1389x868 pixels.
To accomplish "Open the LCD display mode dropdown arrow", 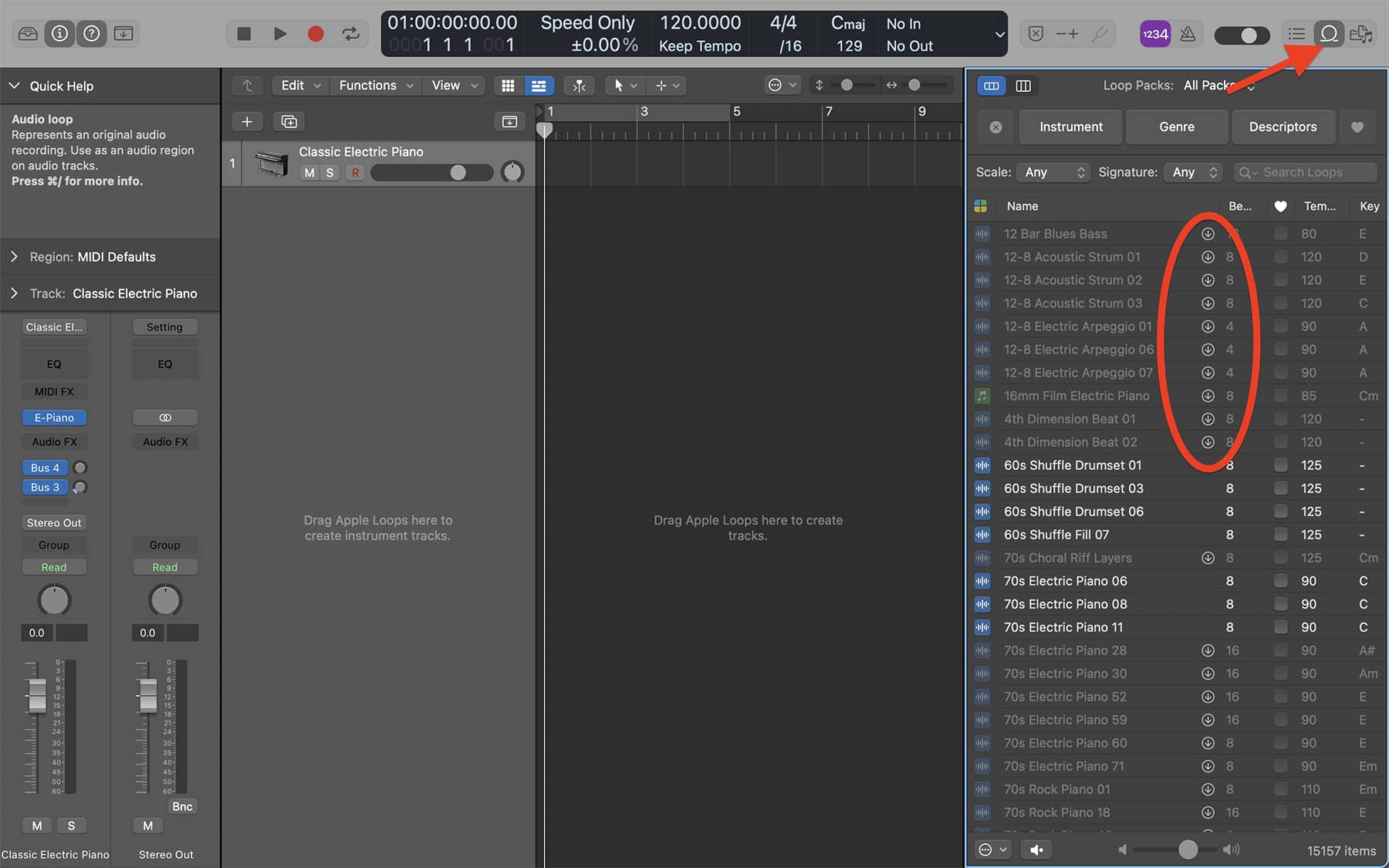I will (x=999, y=35).
